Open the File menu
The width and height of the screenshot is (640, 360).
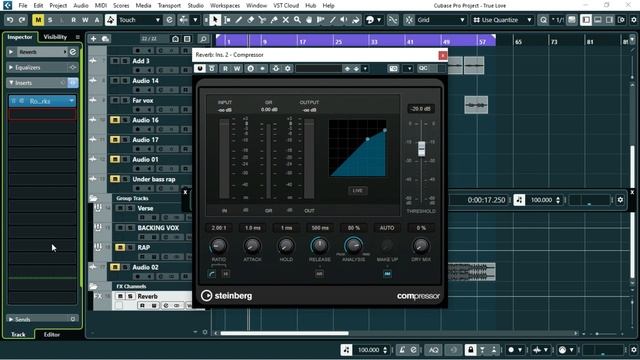click(x=23, y=5)
